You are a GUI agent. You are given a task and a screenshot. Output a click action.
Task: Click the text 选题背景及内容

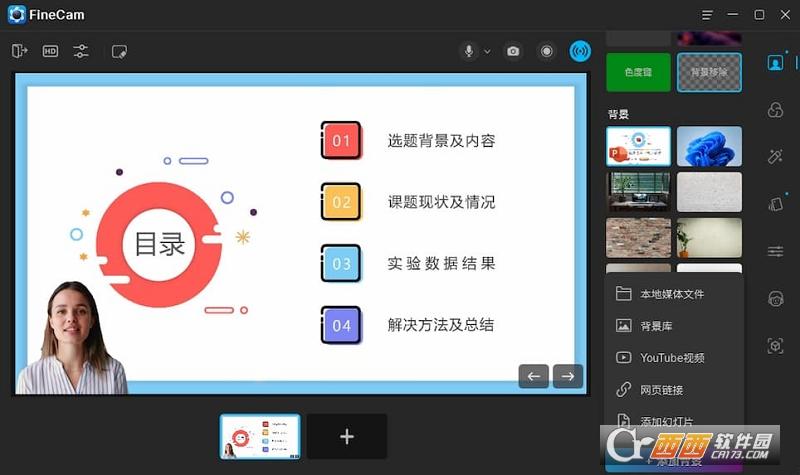point(441,141)
